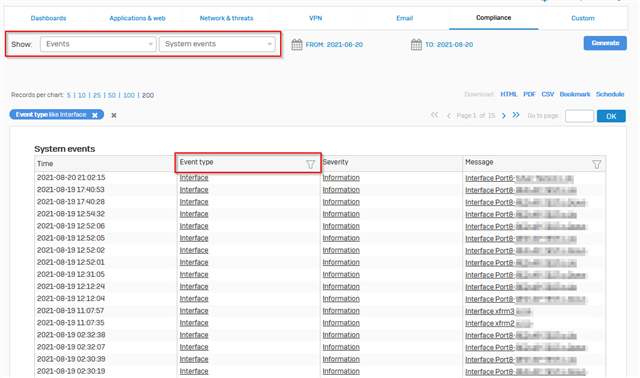
Task: Set FROM date 2021-06-20
Action: click(x=334, y=44)
